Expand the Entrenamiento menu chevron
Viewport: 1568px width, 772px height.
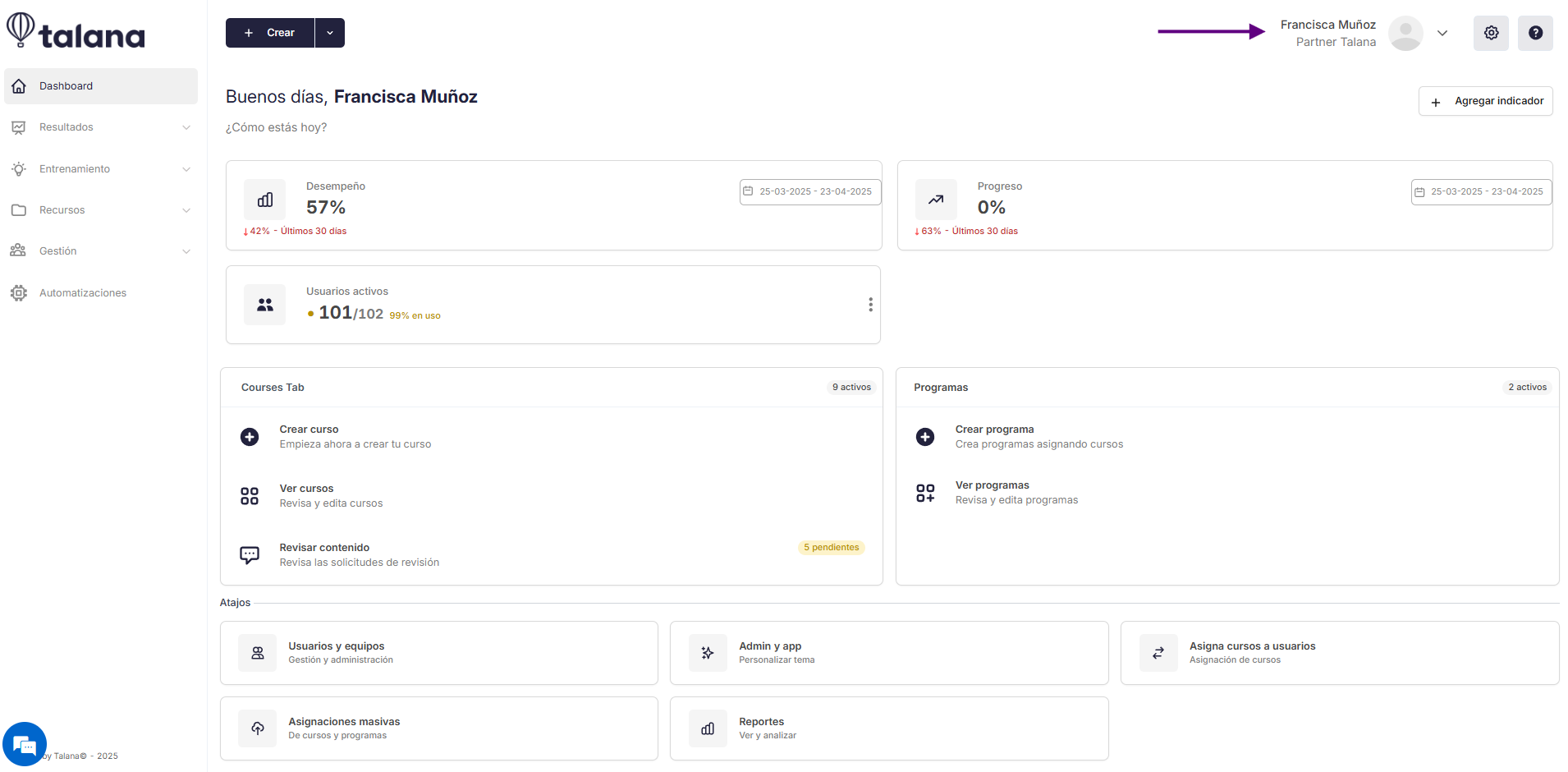pyautogui.click(x=186, y=169)
